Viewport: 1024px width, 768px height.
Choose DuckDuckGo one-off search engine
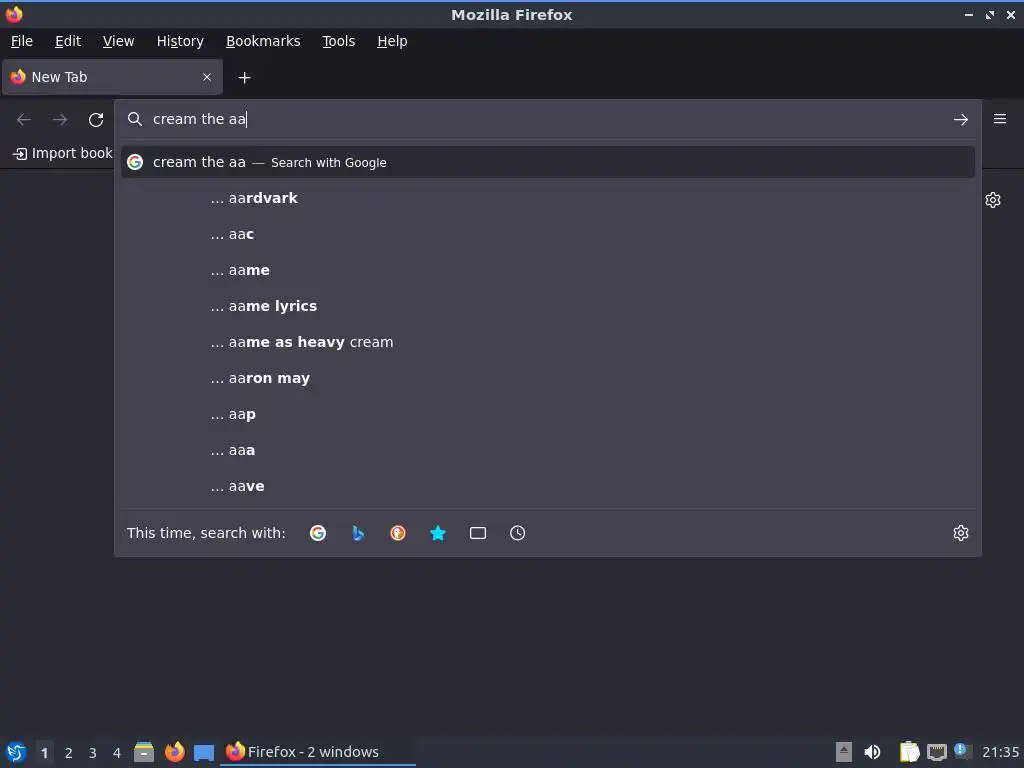(x=398, y=533)
